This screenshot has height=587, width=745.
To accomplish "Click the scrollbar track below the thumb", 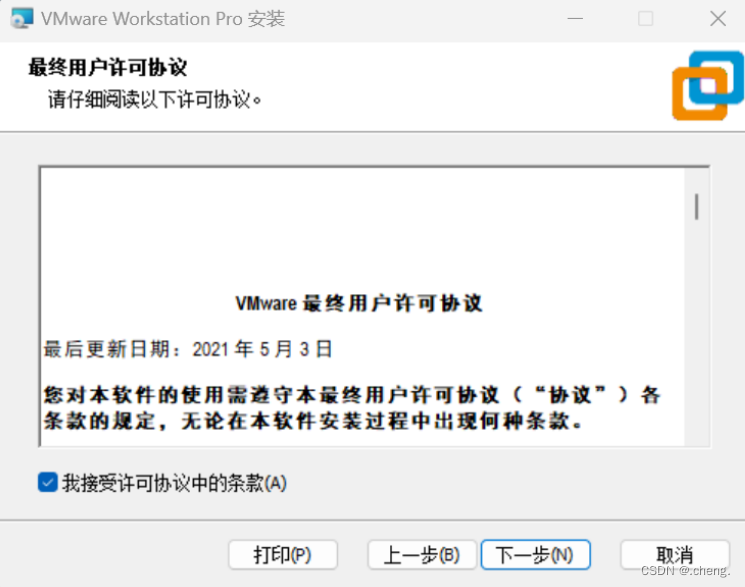I will pos(697,333).
